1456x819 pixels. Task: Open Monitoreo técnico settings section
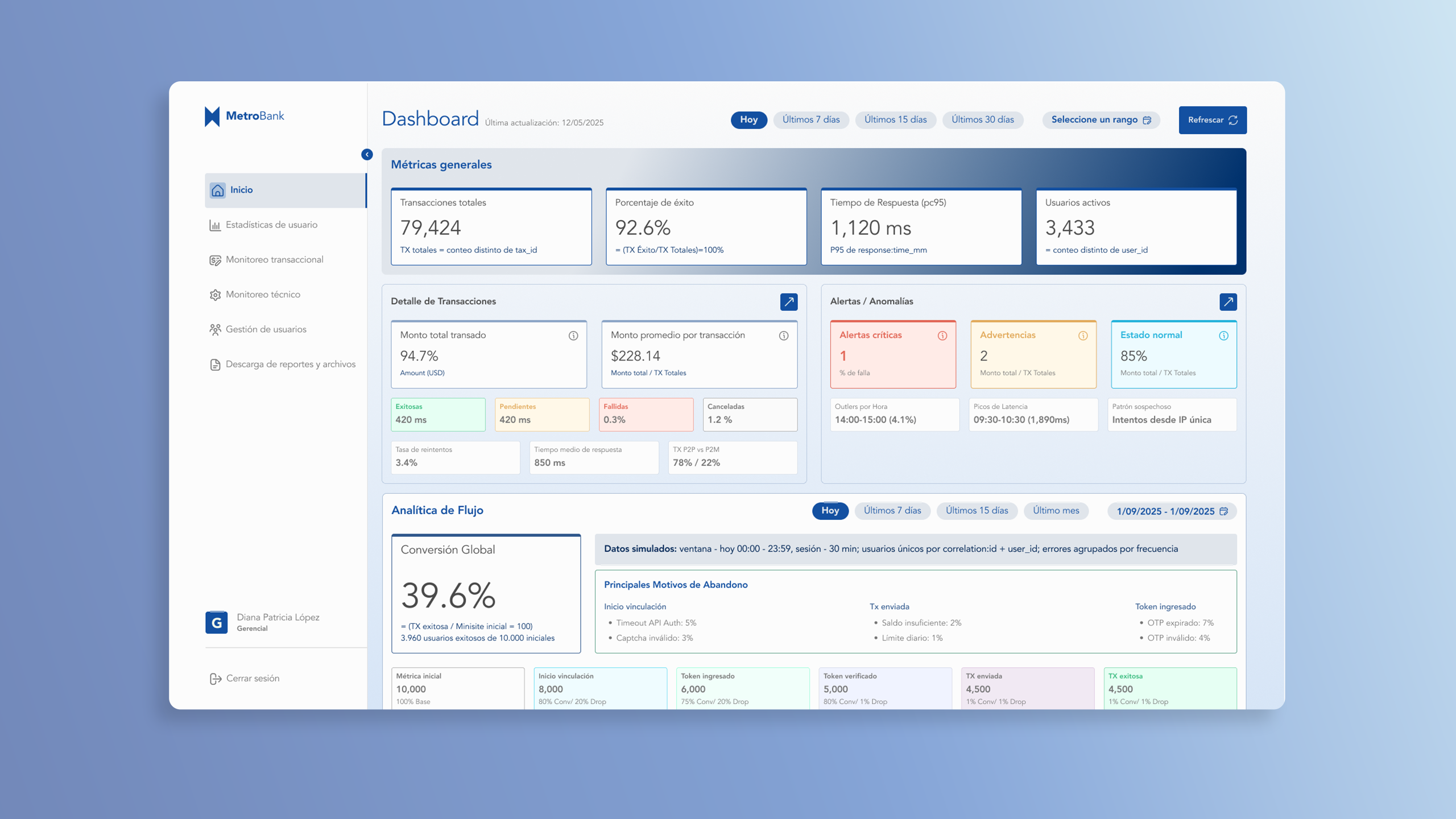tap(263, 294)
